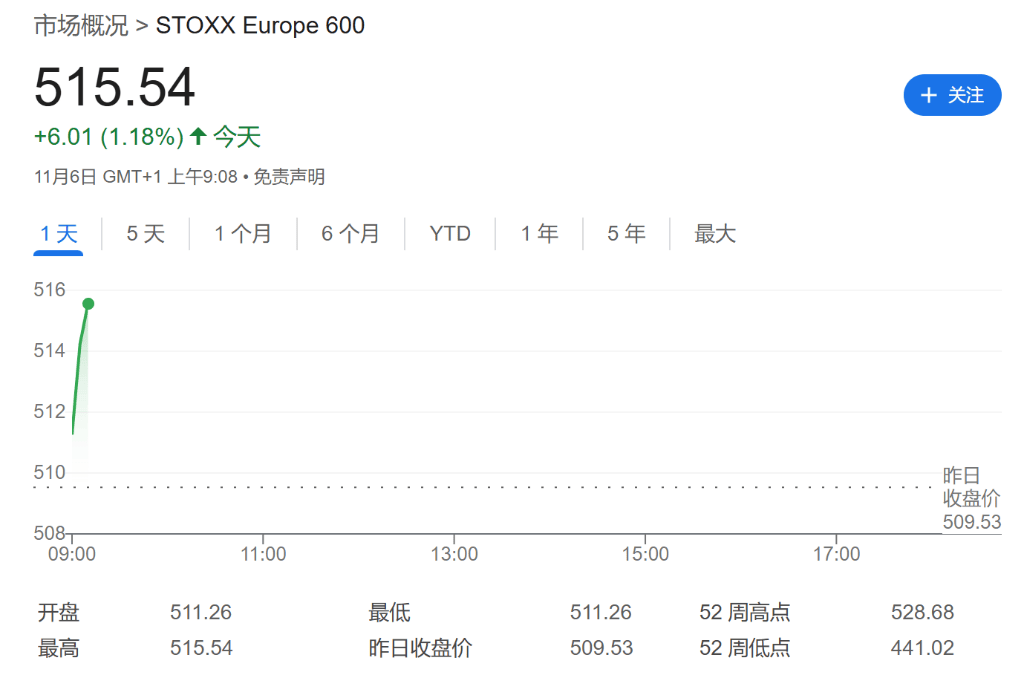Click the 关注 follow button
Viewport: 1024px width, 682px height.
click(x=952, y=95)
